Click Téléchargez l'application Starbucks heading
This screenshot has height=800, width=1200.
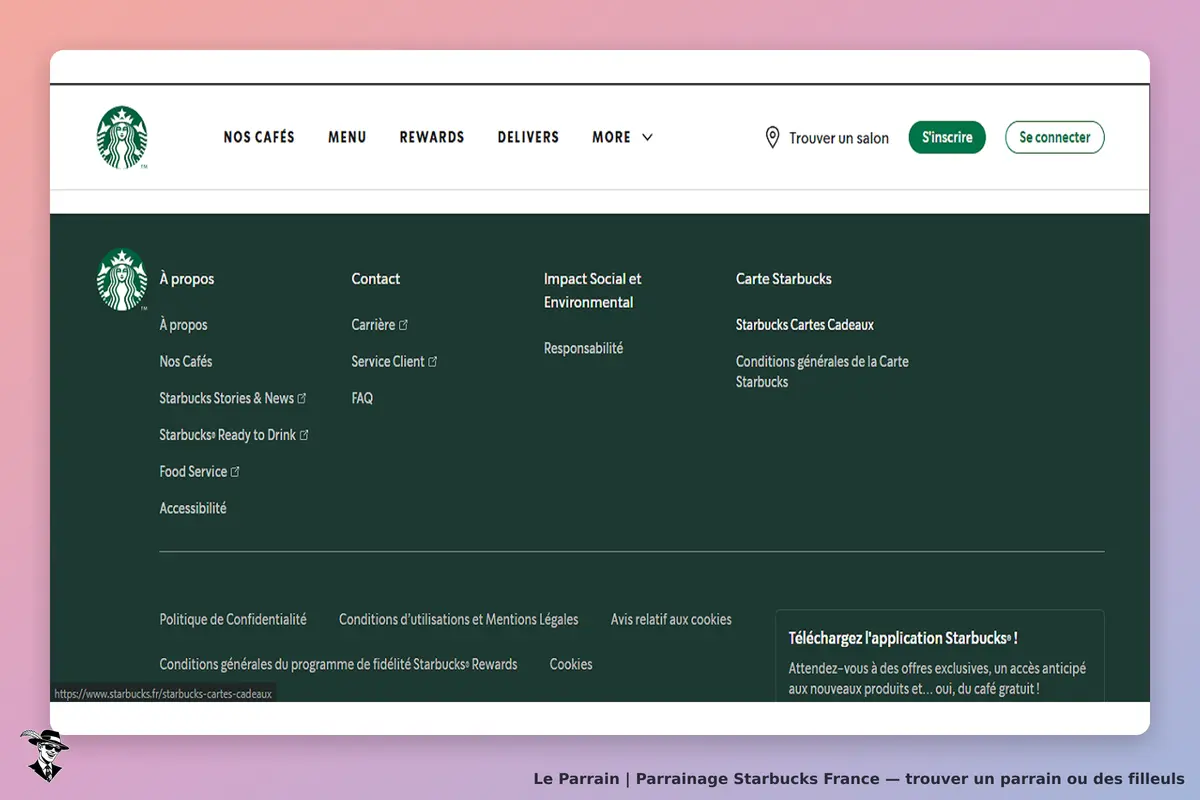pyautogui.click(x=903, y=638)
